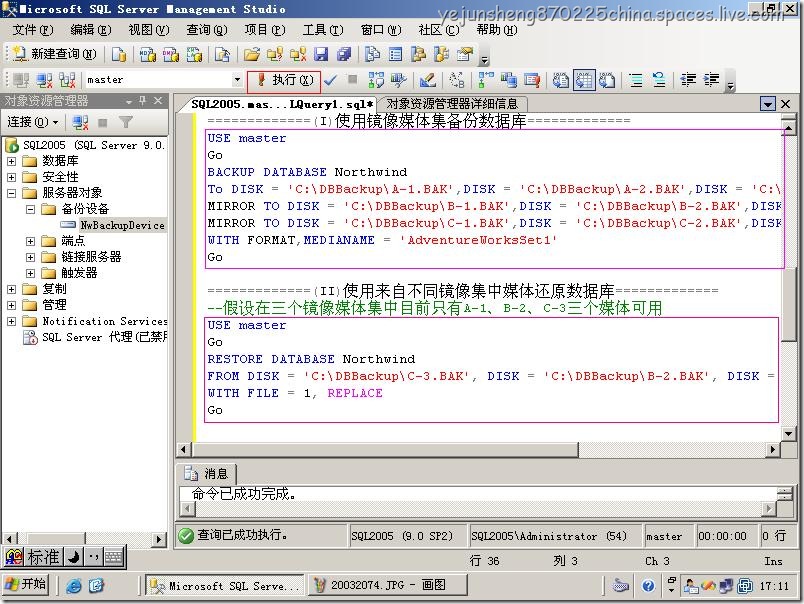Click the Disconnect icon in query toolbar
This screenshot has width=804, height=604.
coord(45,80)
